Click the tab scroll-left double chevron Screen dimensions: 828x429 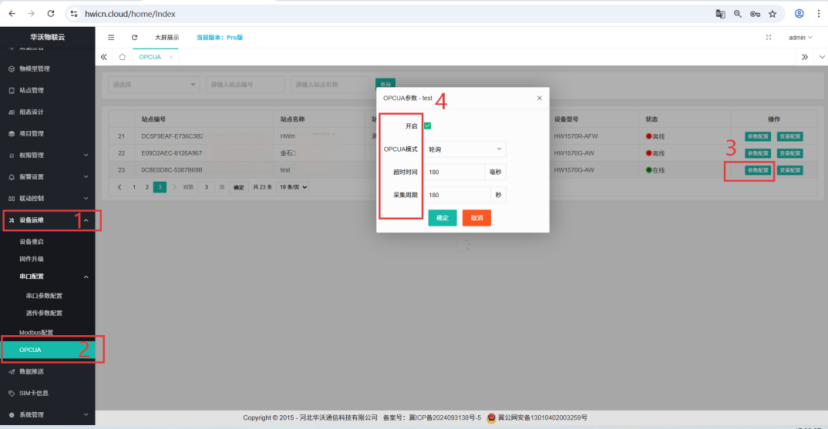pos(104,57)
